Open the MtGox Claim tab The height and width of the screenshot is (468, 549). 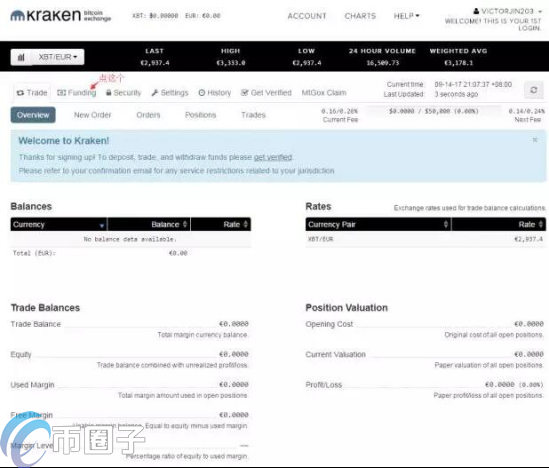tap(324, 93)
